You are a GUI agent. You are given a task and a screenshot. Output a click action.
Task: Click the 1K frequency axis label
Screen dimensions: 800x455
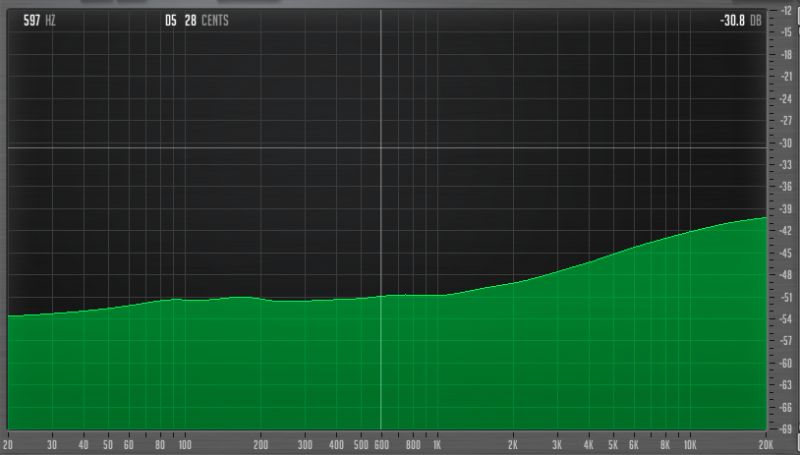tap(437, 444)
